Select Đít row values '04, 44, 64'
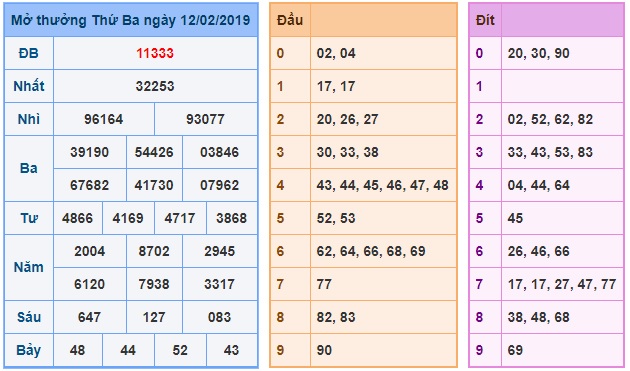The width and height of the screenshot is (630, 371). click(x=538, y=185)
